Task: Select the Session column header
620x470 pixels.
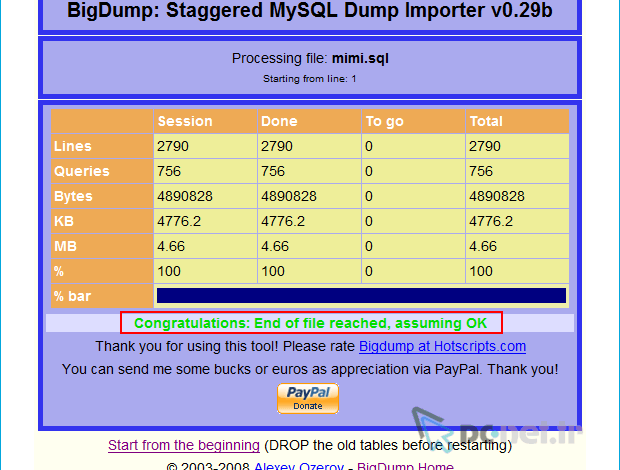Action: 185,121
